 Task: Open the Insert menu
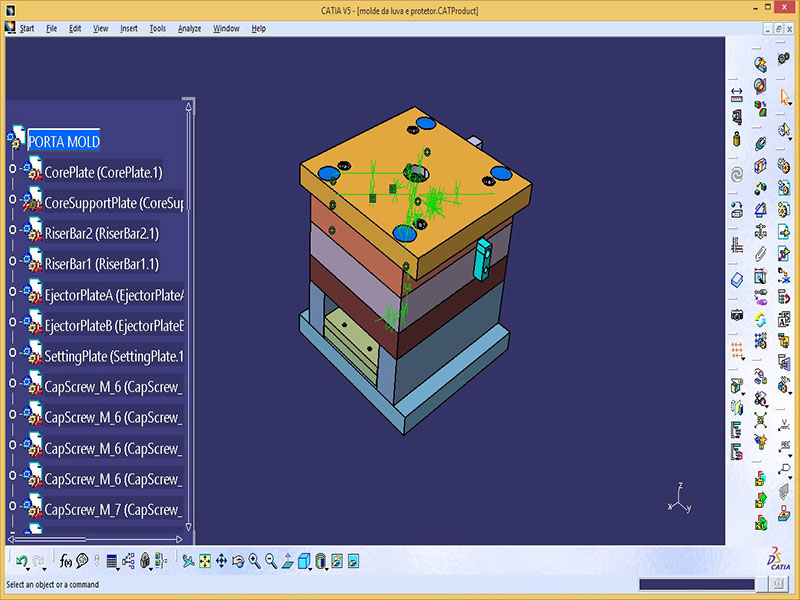(129, 29)
